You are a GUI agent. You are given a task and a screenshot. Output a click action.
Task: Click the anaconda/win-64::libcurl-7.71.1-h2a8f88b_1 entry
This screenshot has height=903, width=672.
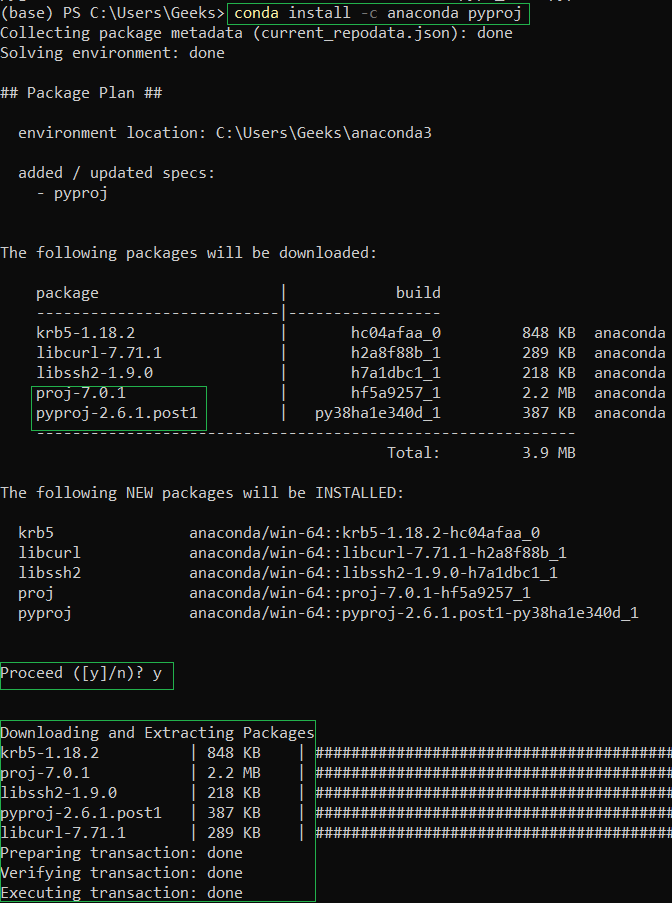pos(378,553)
